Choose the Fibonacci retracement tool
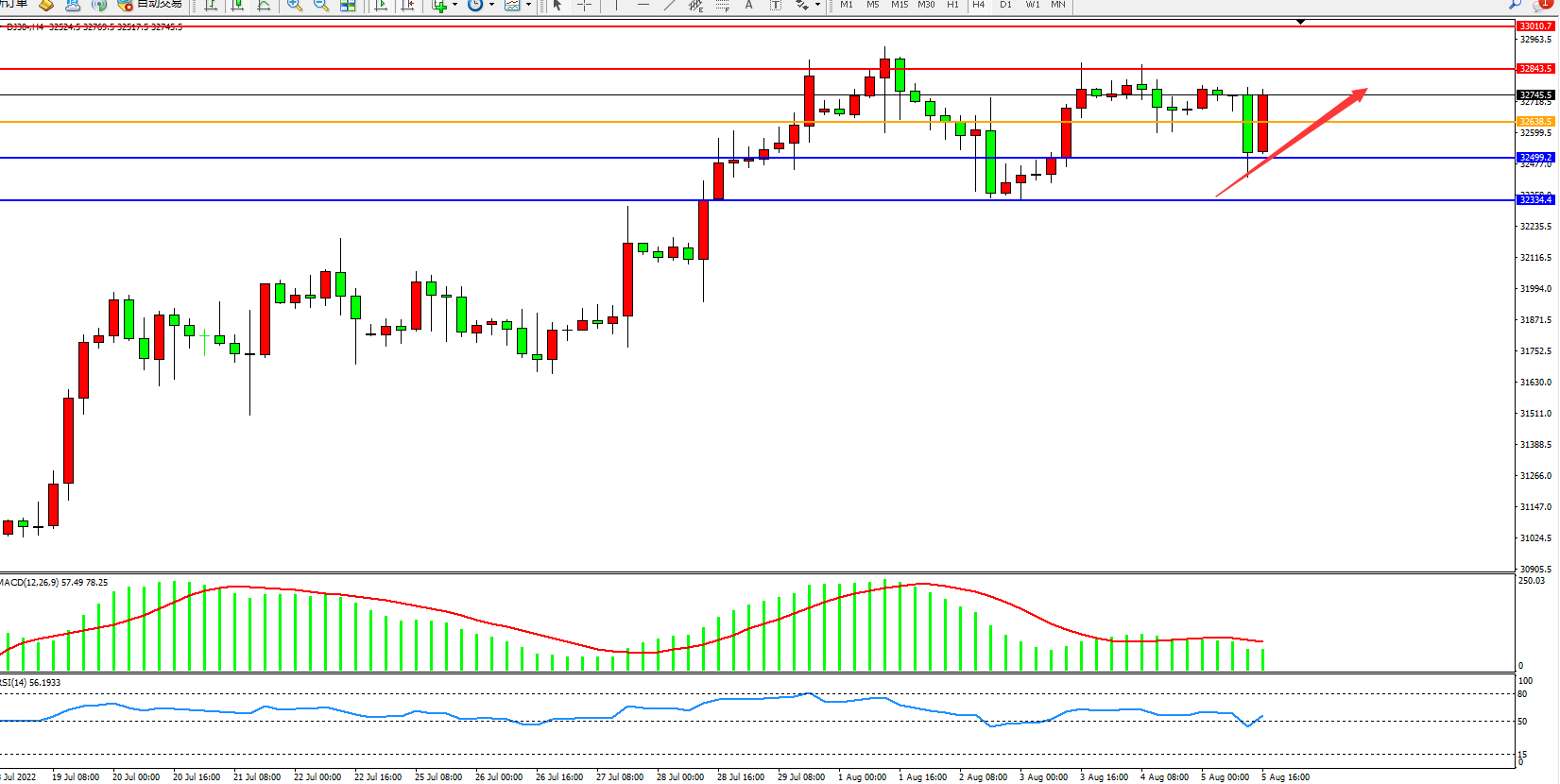Viewport: 1560px width, 784px height. [x=722, y=5]
